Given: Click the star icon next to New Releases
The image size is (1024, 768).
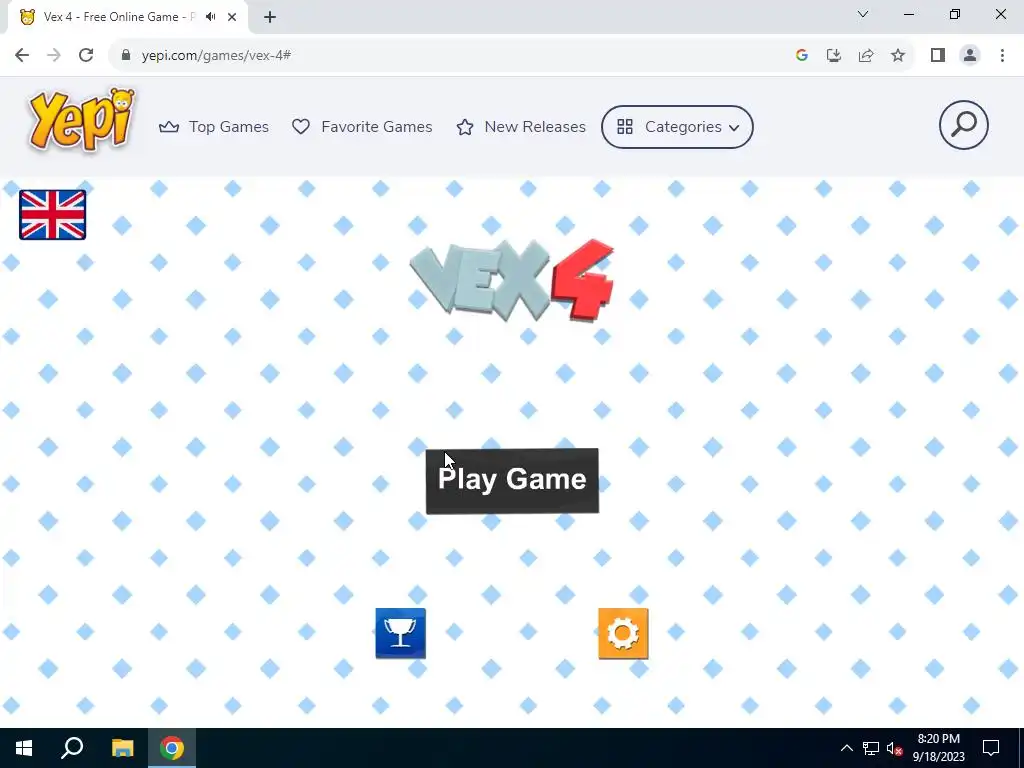Looking at the screenshot, I should click(x=465, y=127).
